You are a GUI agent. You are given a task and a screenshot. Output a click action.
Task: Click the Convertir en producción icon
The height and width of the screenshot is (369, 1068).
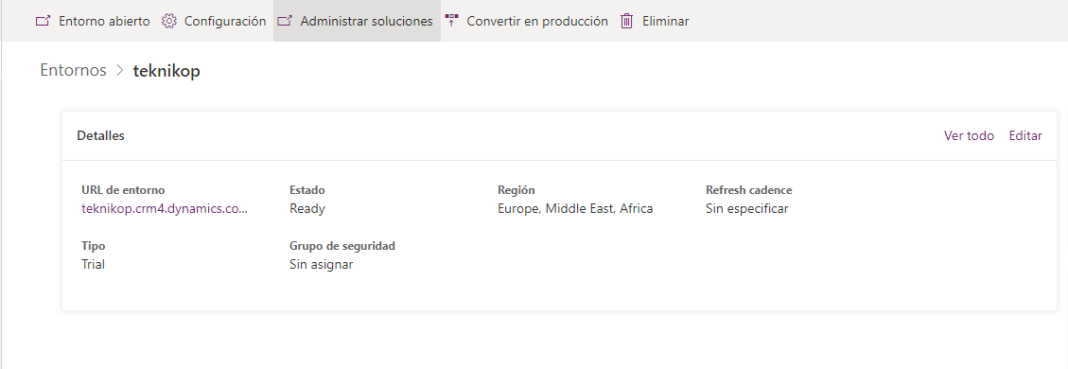click(x=451, y=21)
